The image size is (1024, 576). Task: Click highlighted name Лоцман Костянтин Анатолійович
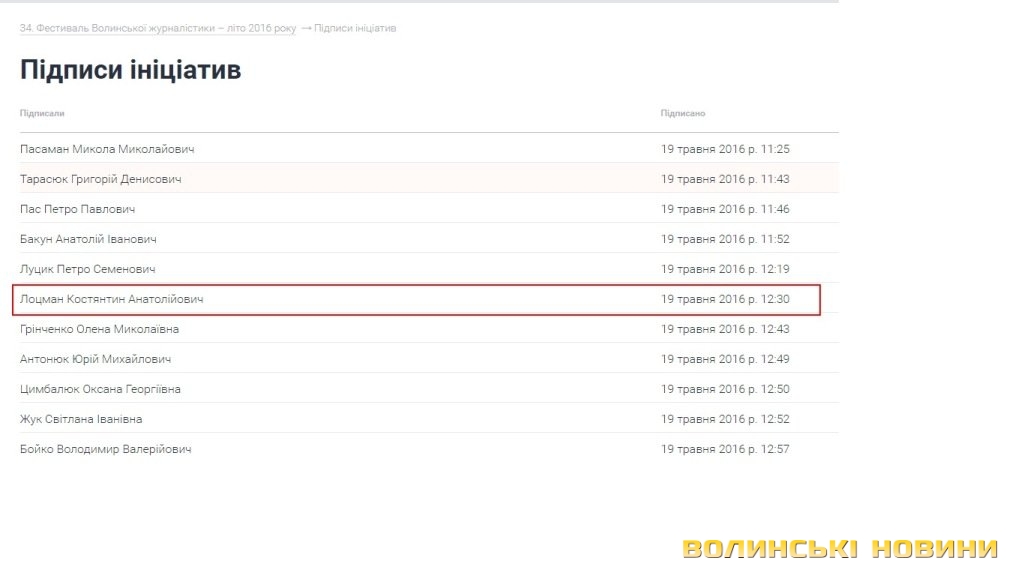[112, 299]
